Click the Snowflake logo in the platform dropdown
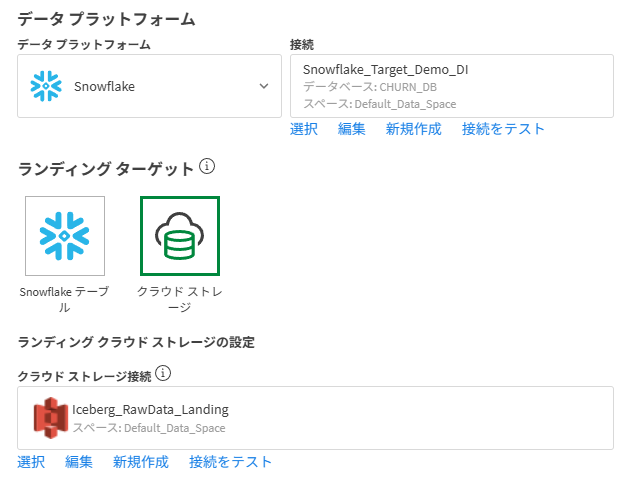The width and height of the screenshot is (631, 482). [46, 86]
